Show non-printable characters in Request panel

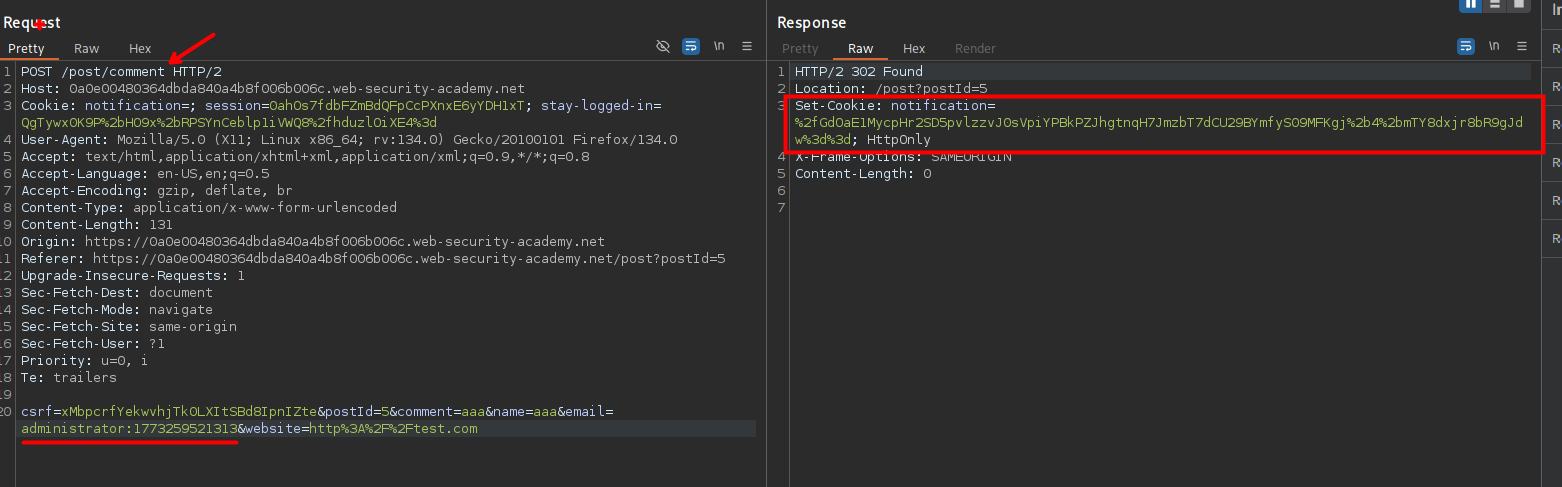click(x=719, y=46)
